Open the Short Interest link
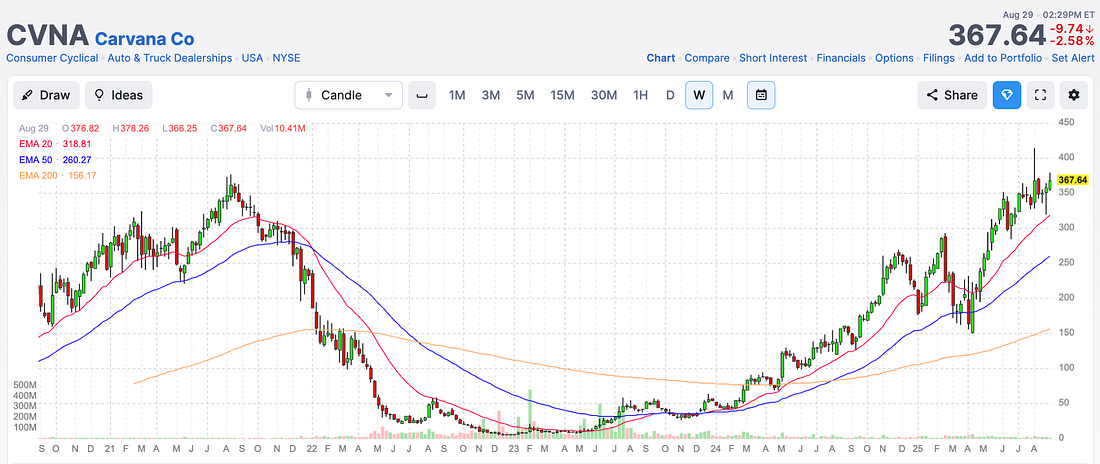1100x464 pixels. pos(773,58)
